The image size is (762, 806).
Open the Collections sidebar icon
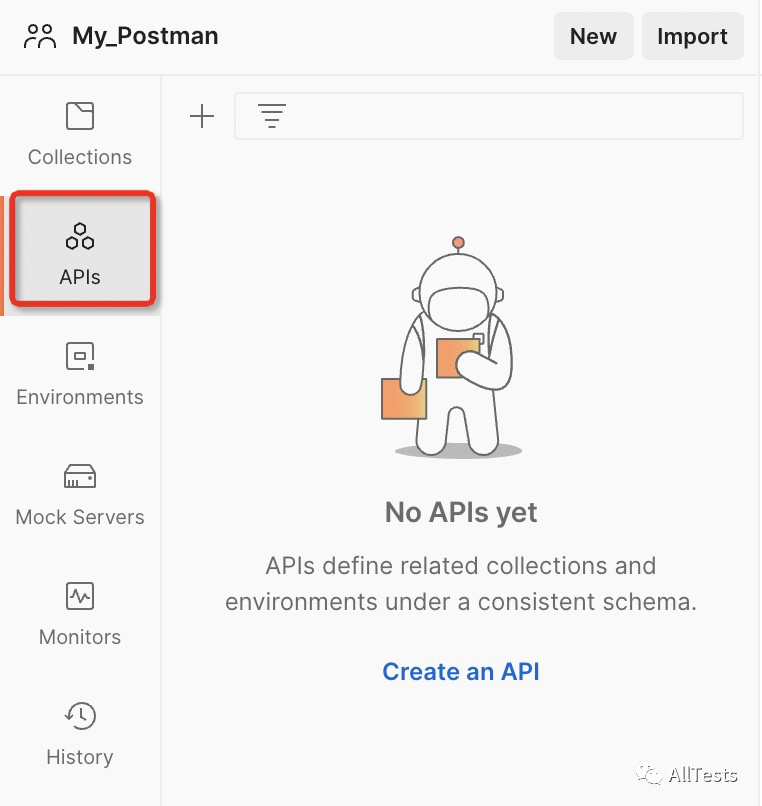[x=80, y=116]
